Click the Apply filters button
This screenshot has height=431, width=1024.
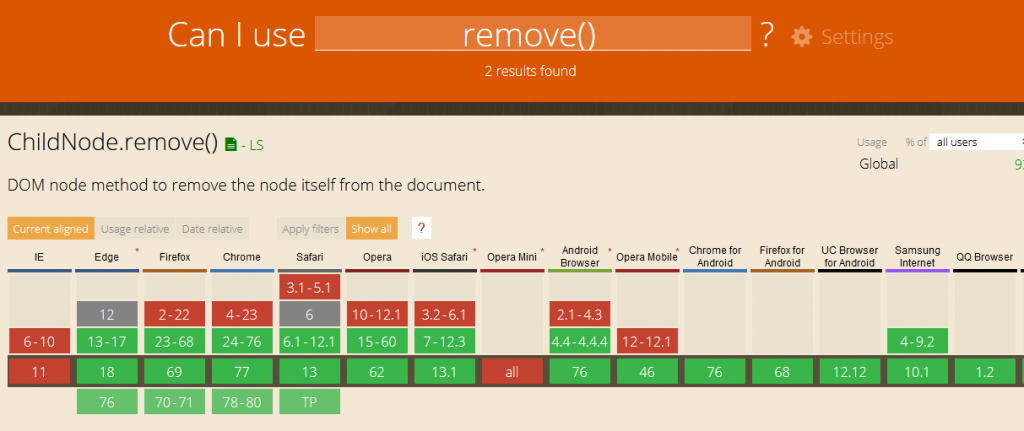311,229
